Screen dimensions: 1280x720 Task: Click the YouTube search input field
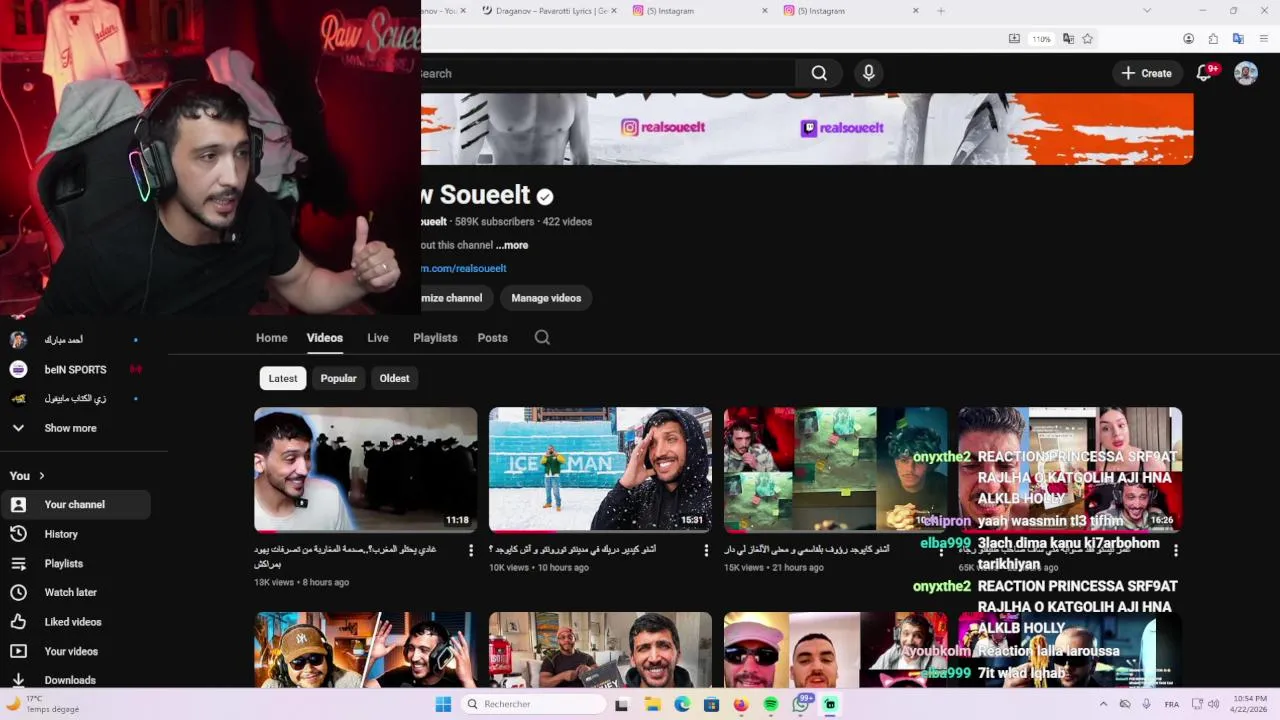pos(608,73)
